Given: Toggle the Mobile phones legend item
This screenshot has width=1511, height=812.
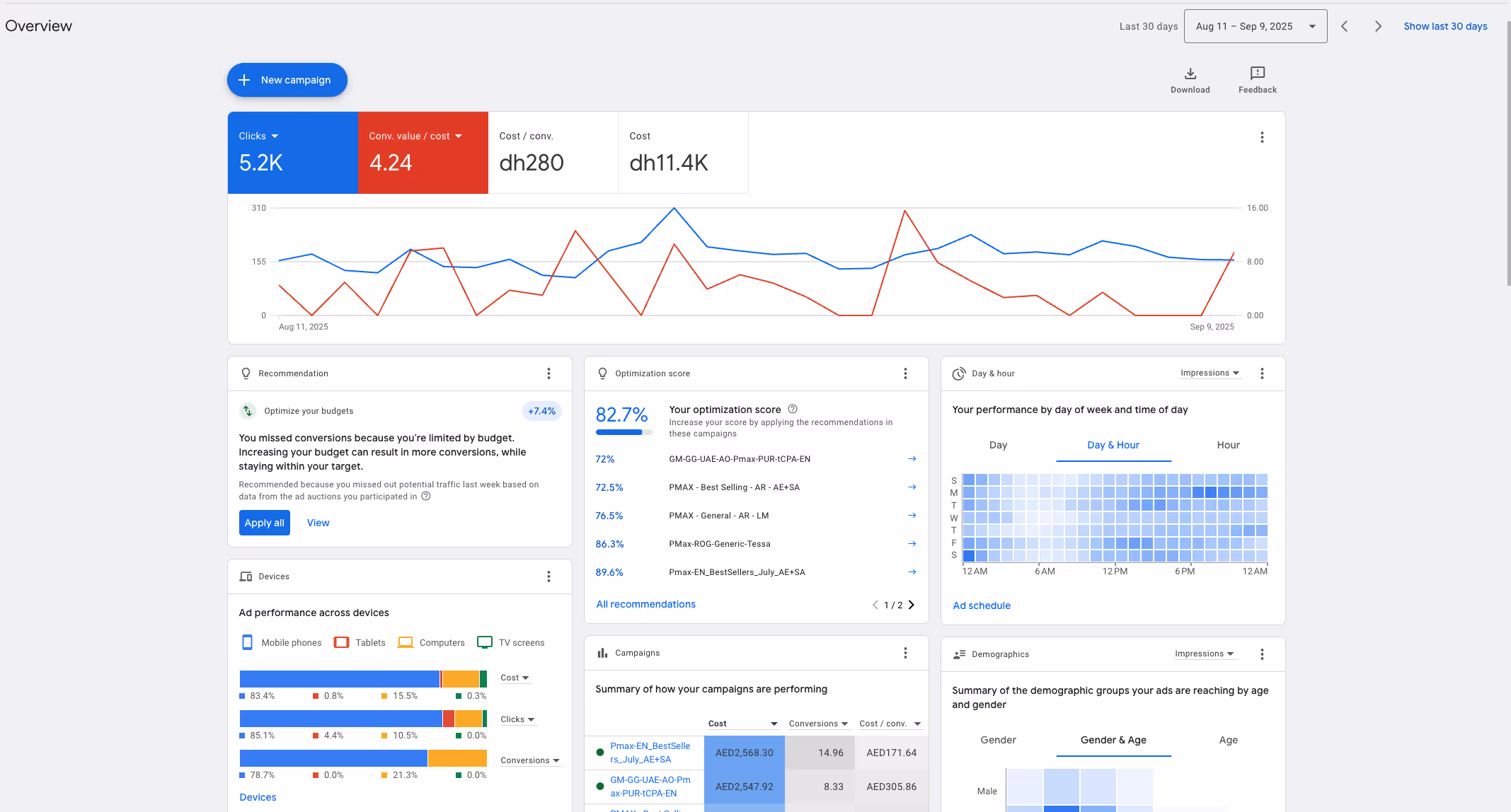Looking at the screenshot, I should [x=282, y=642].
